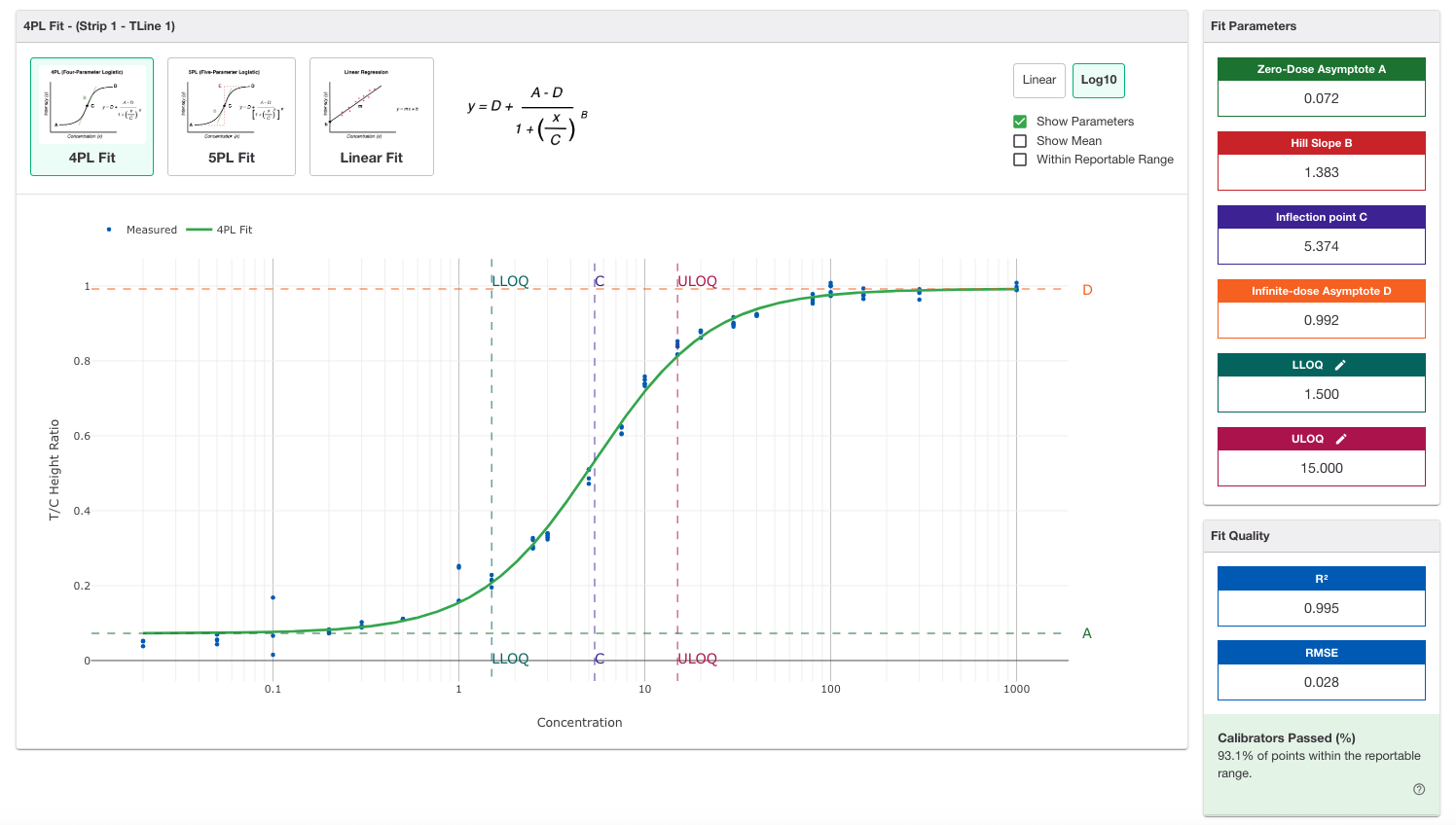1456x825 pixels.
Task: Click the ULOQ value field 15.000
Action: (x=1322, y=468)
